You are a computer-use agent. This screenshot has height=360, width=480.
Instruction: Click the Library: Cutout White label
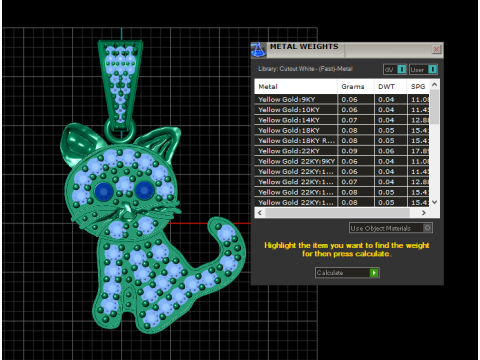(x=305, y=69)
